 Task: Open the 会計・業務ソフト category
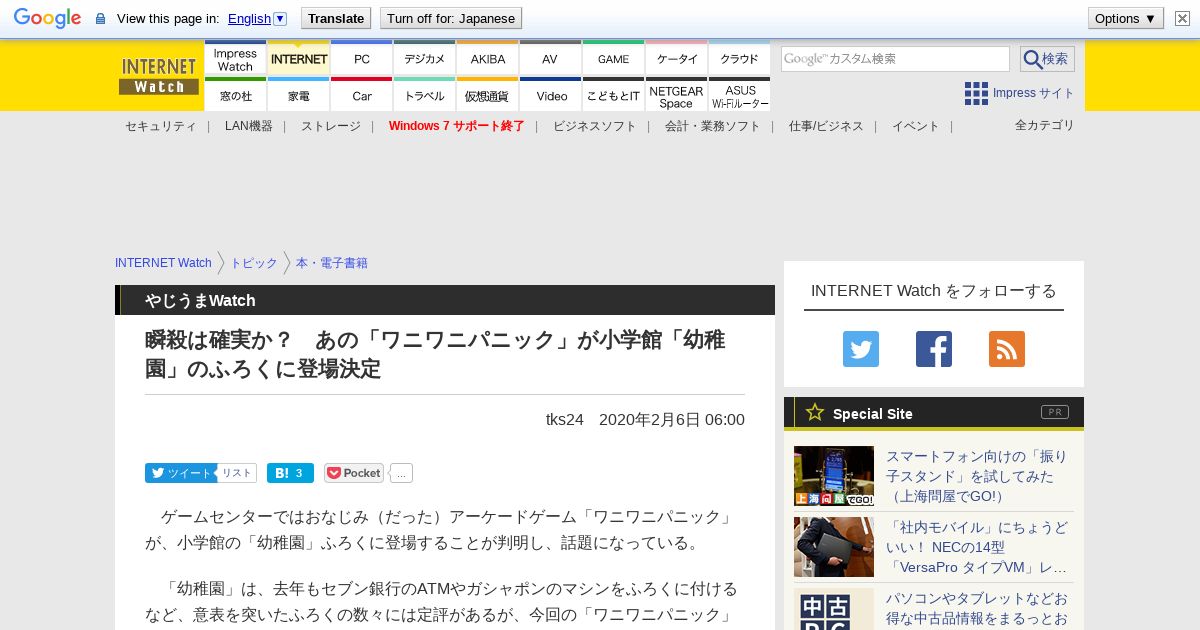click(x=712, y=126)
